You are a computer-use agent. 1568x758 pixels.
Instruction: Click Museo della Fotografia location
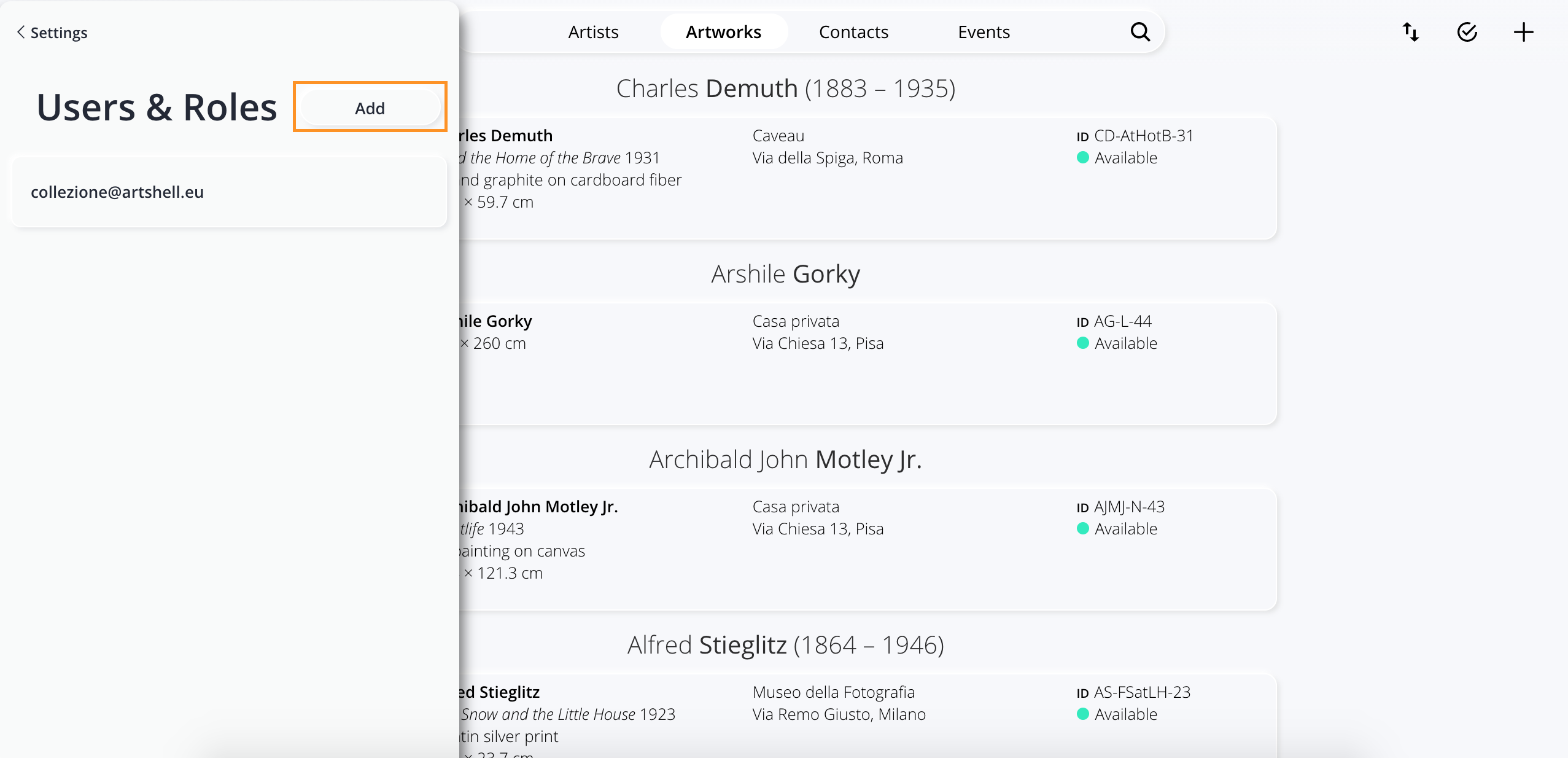[834, 692]
